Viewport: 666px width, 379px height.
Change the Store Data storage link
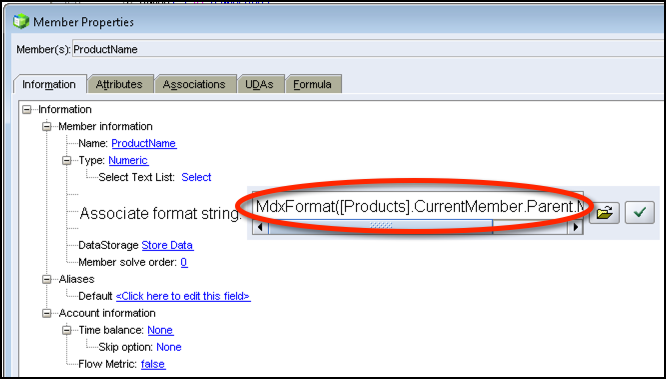pos(167,245)
